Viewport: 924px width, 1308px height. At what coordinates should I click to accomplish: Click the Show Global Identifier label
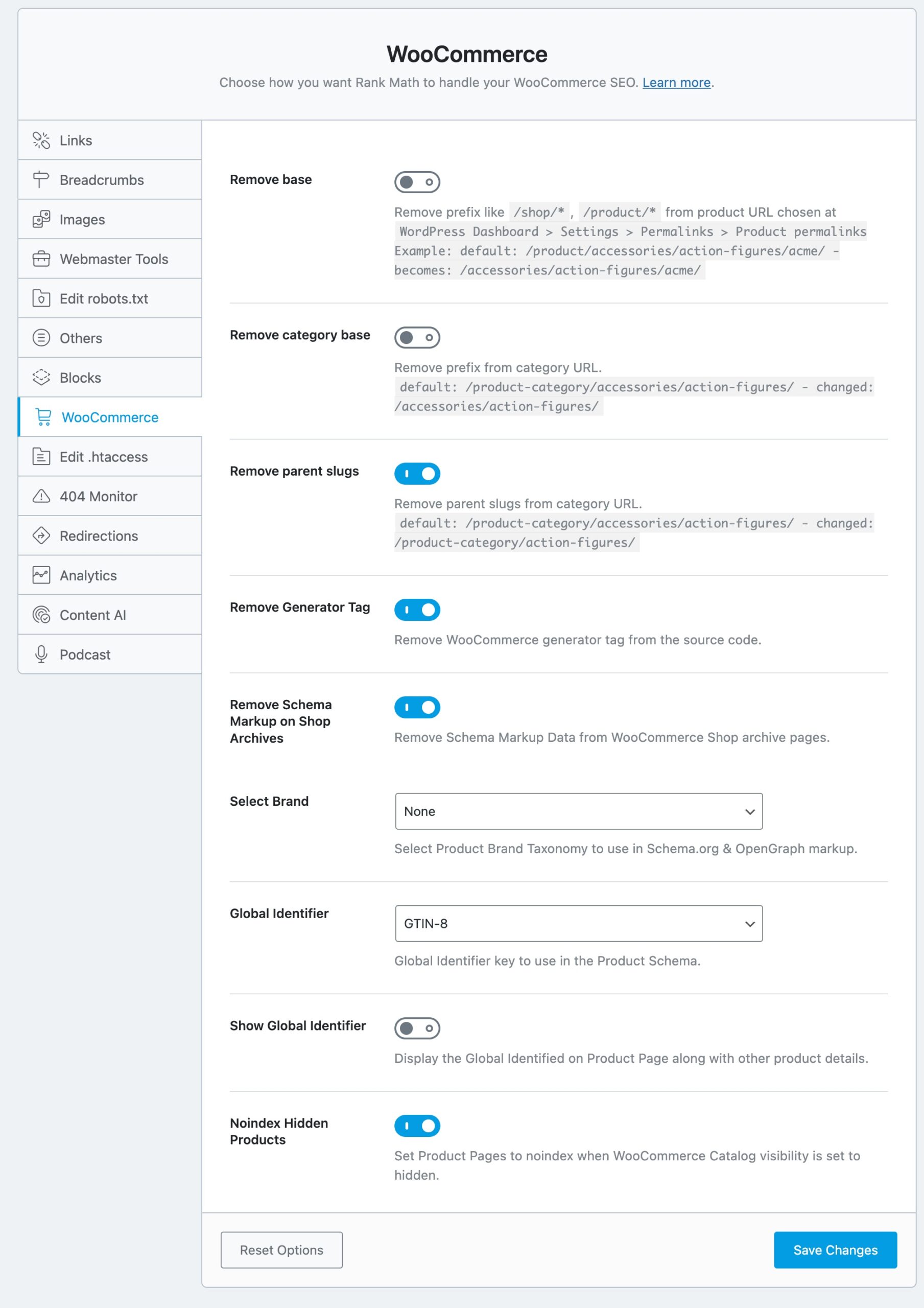(297, 1025)
